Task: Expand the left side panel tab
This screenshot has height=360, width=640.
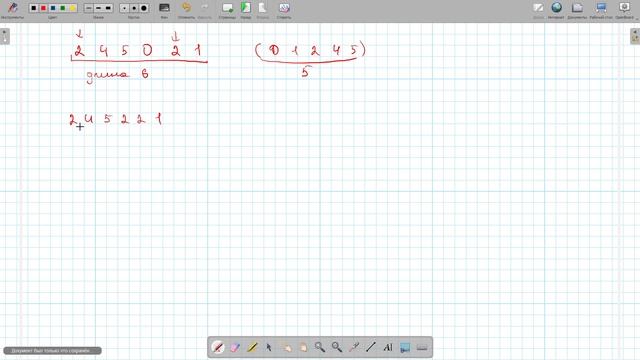Action: click(x=4, y=36)
